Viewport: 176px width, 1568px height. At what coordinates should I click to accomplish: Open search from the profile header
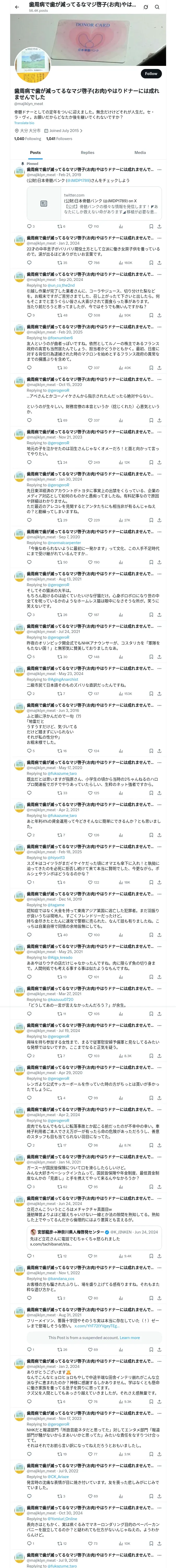157,7
